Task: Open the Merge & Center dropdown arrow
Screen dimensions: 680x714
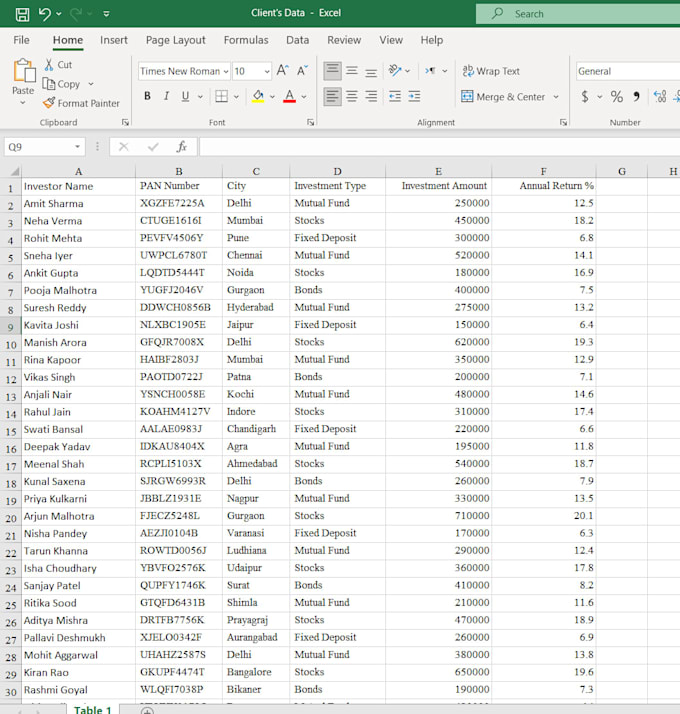Action: pyautogui.click(x=556, y=97)
